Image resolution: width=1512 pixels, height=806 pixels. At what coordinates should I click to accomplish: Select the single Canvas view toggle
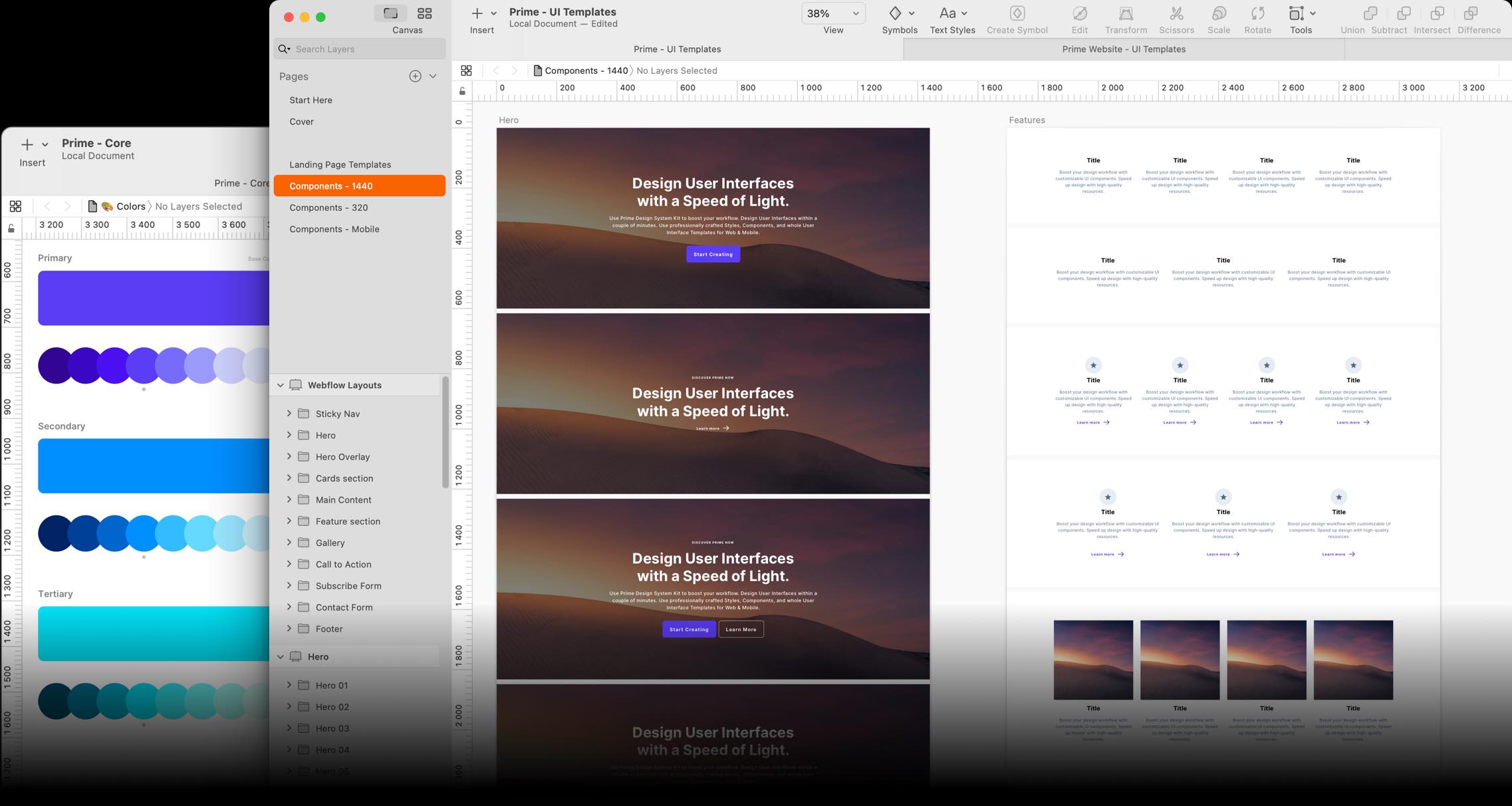[390, 13]
